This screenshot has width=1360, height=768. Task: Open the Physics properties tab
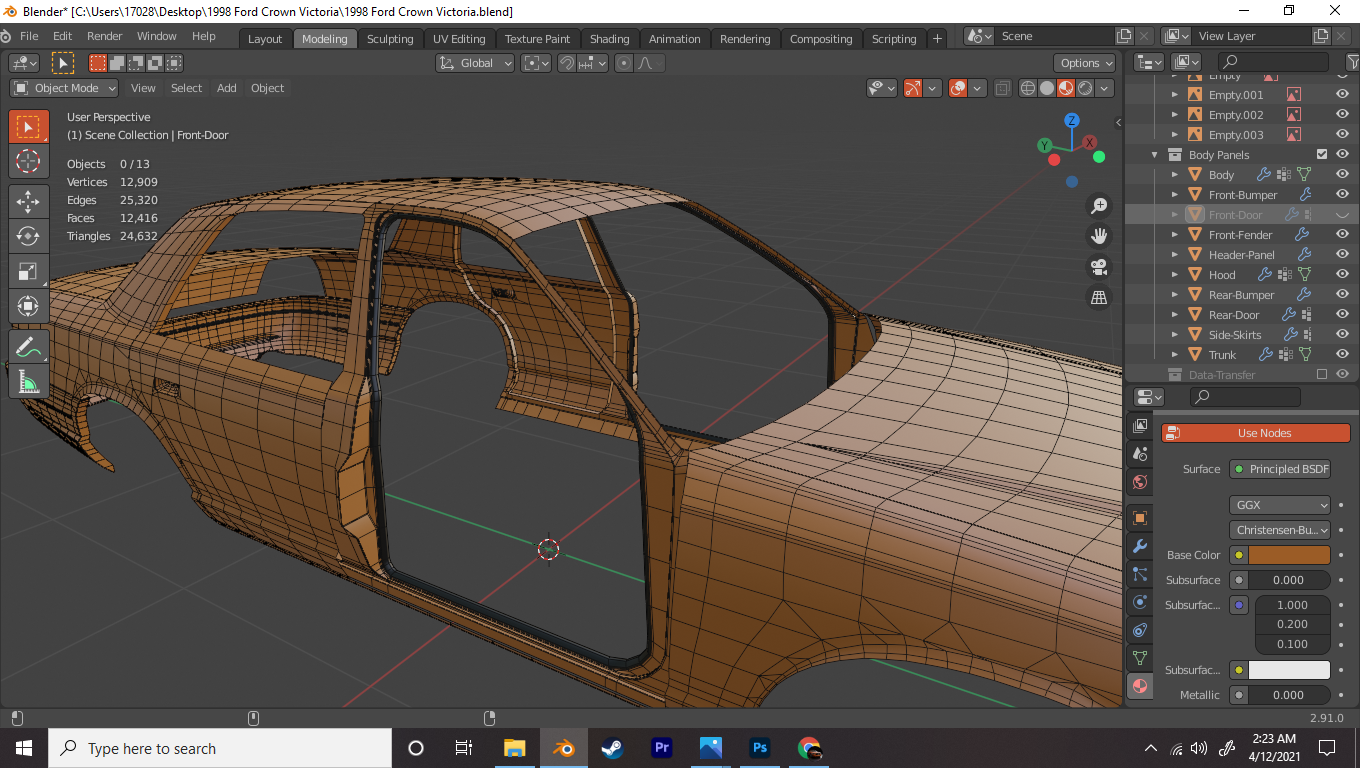coord(1139,602)
